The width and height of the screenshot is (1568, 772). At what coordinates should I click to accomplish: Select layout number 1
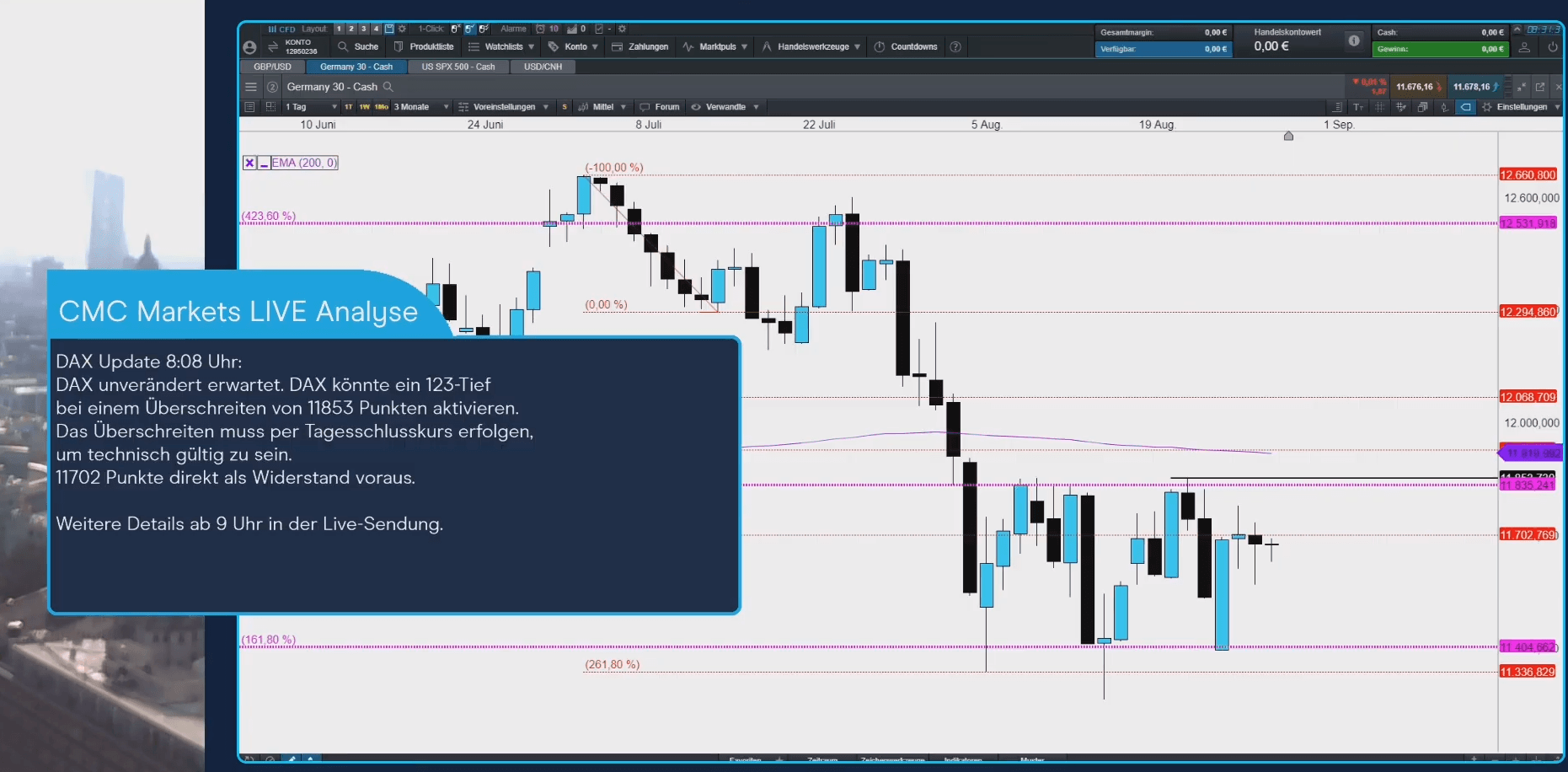pos(339,29)
